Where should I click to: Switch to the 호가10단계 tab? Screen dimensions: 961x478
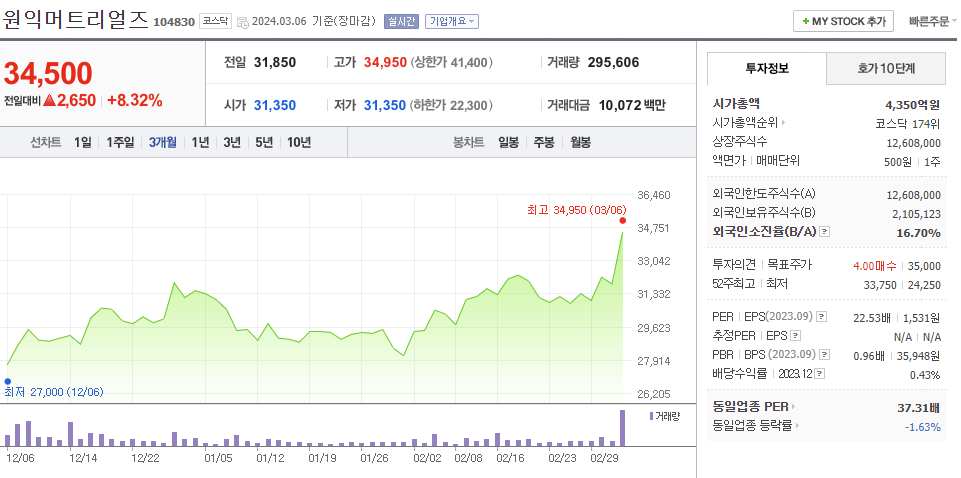[886, 69]
